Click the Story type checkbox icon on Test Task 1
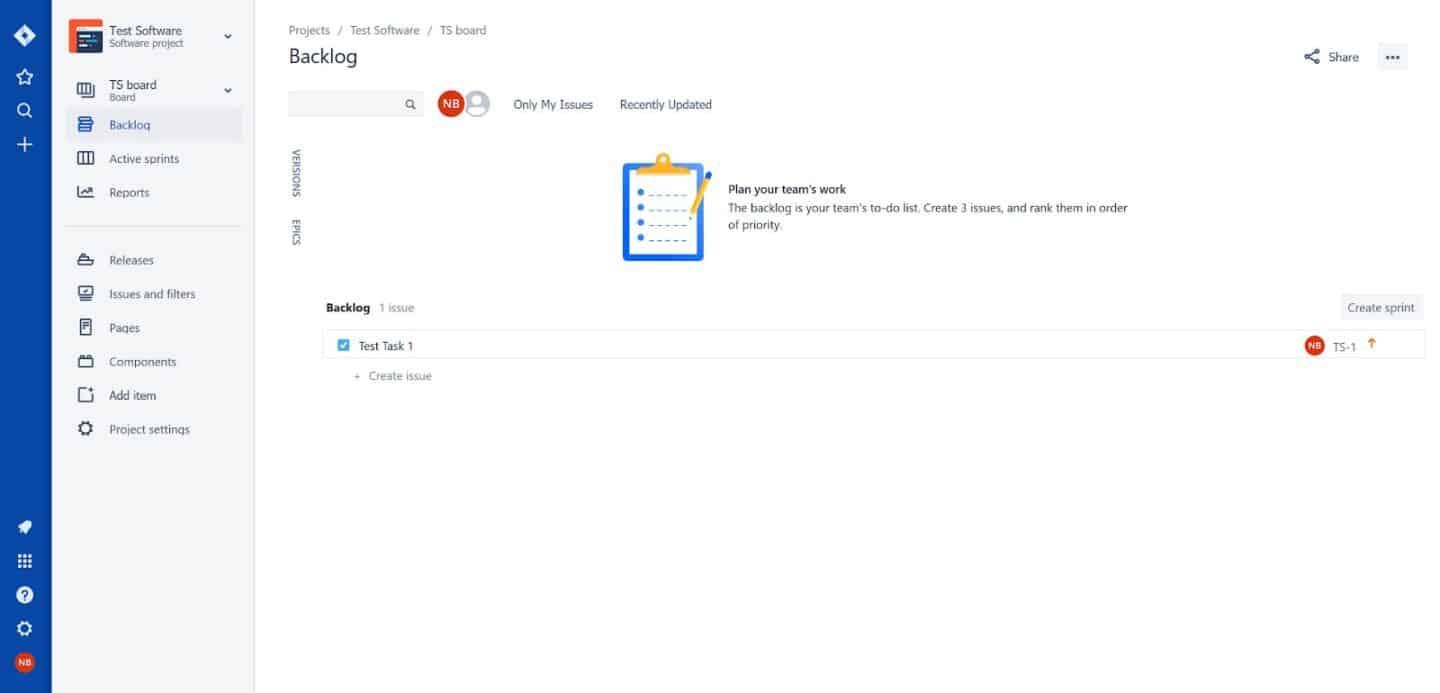The image size is (1440, 693). [343, 344]
